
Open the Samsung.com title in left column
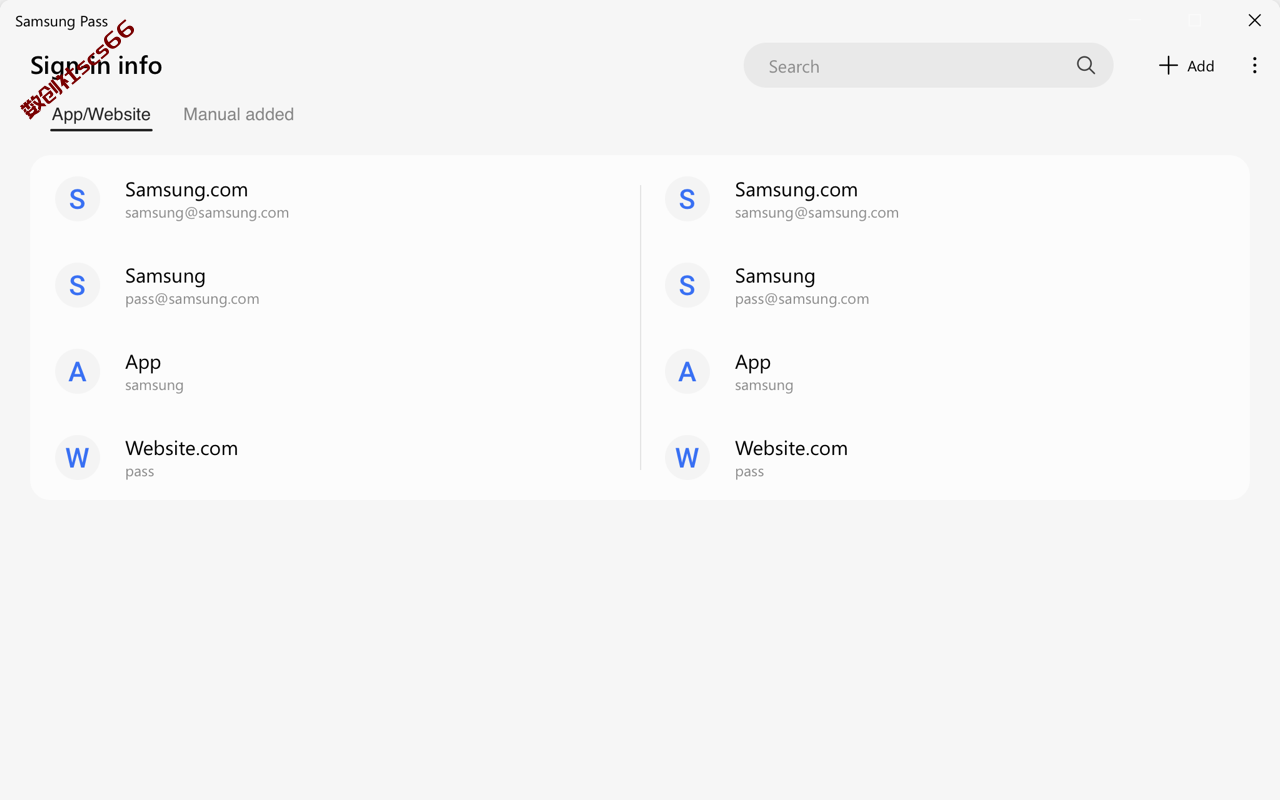[186, 189]
